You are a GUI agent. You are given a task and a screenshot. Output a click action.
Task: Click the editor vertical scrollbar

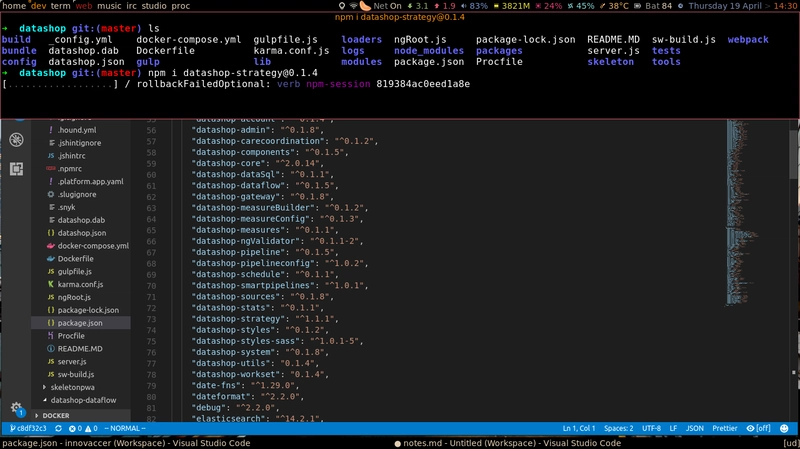coord(794,153)
